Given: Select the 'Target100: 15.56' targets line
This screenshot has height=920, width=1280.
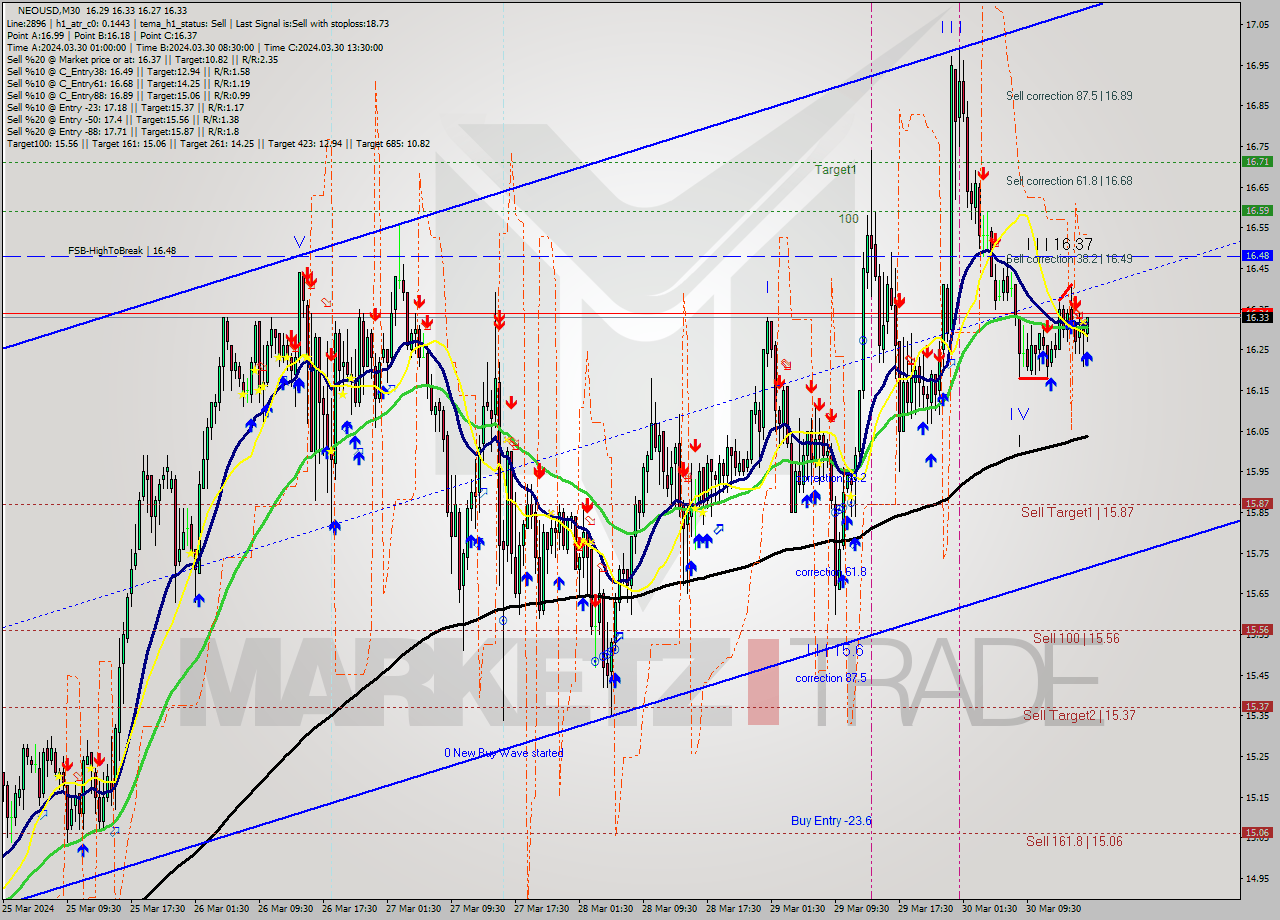Looking at the screenshot, I should 218,143.
